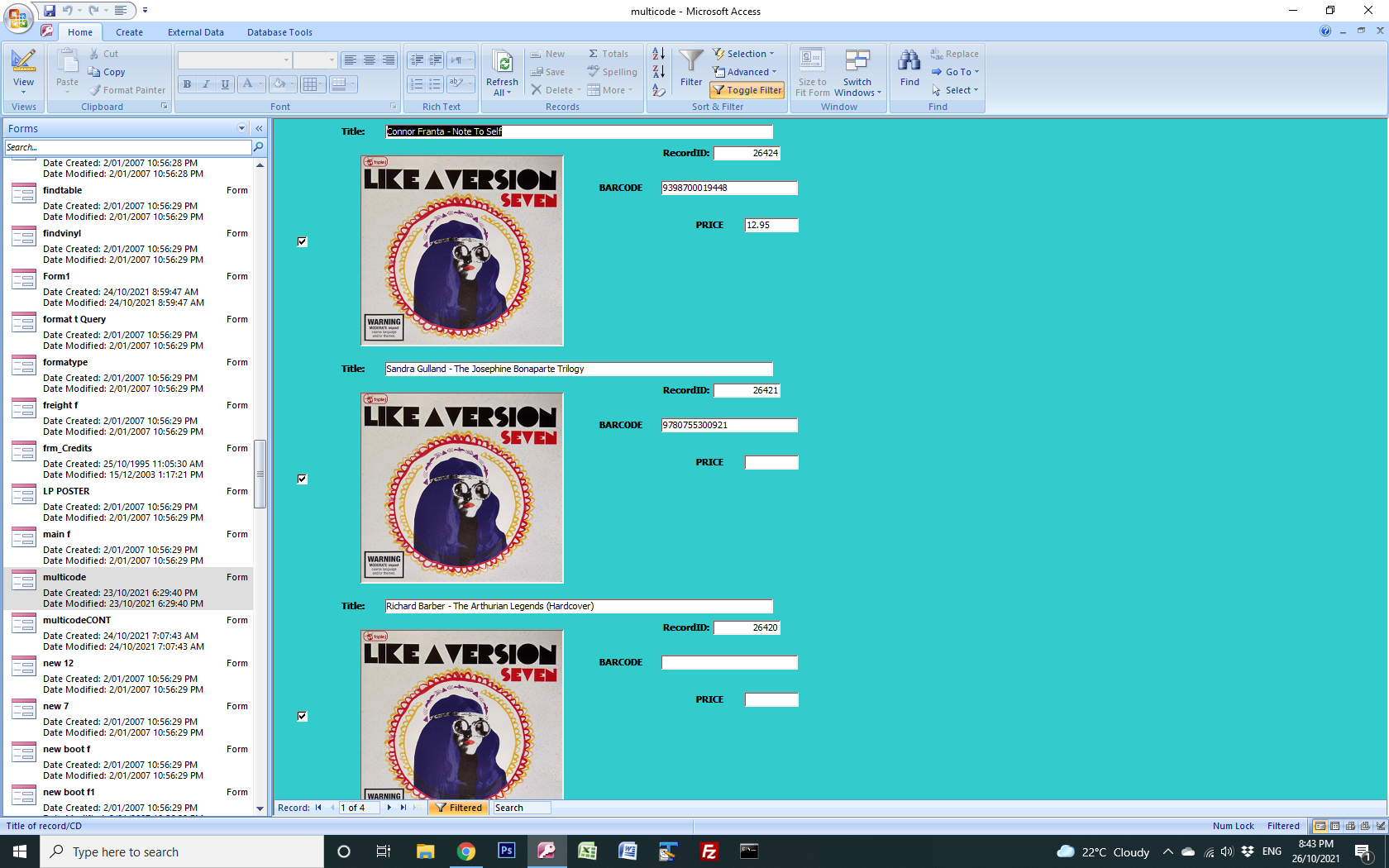Open FileZilla from the taskbar

point(709,851)
